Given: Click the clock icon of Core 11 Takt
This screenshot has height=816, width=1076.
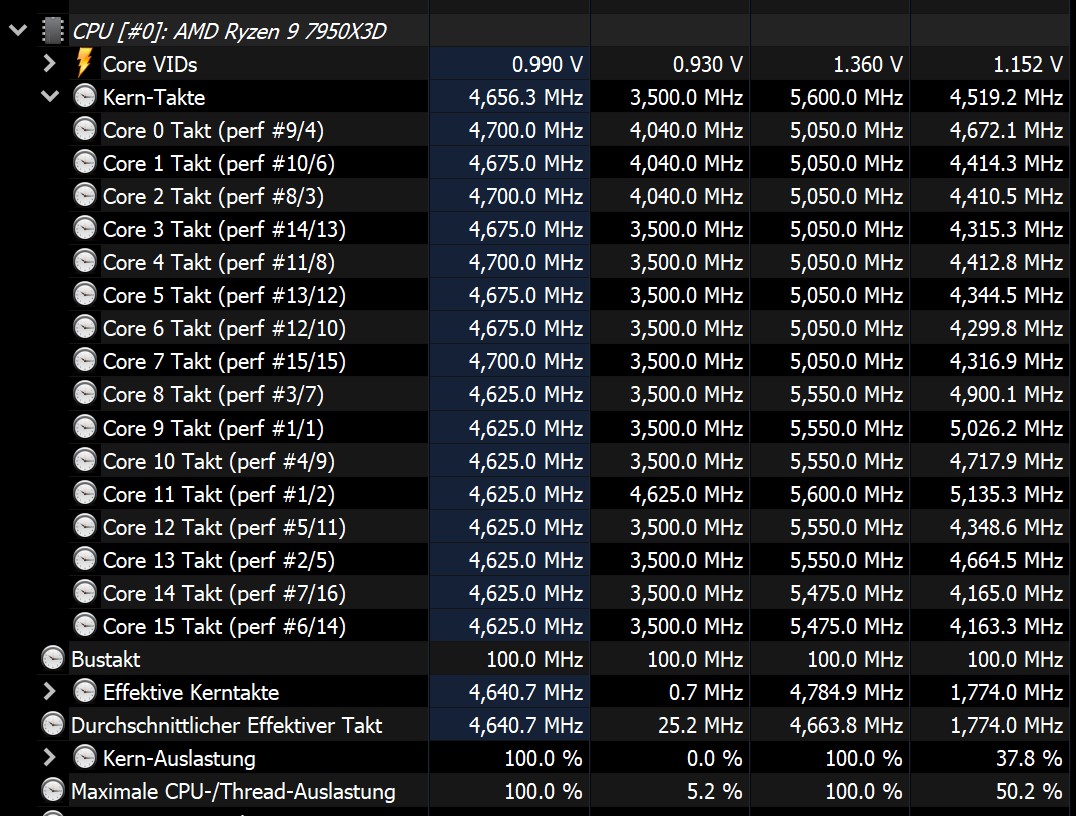Looking at the screenshot, I should [85, 493].
